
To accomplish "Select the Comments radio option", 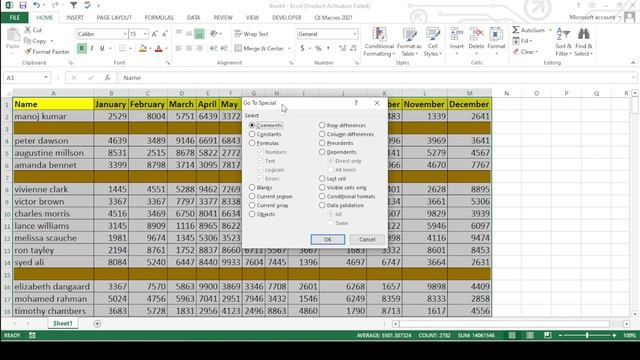I will coord(252,125).
